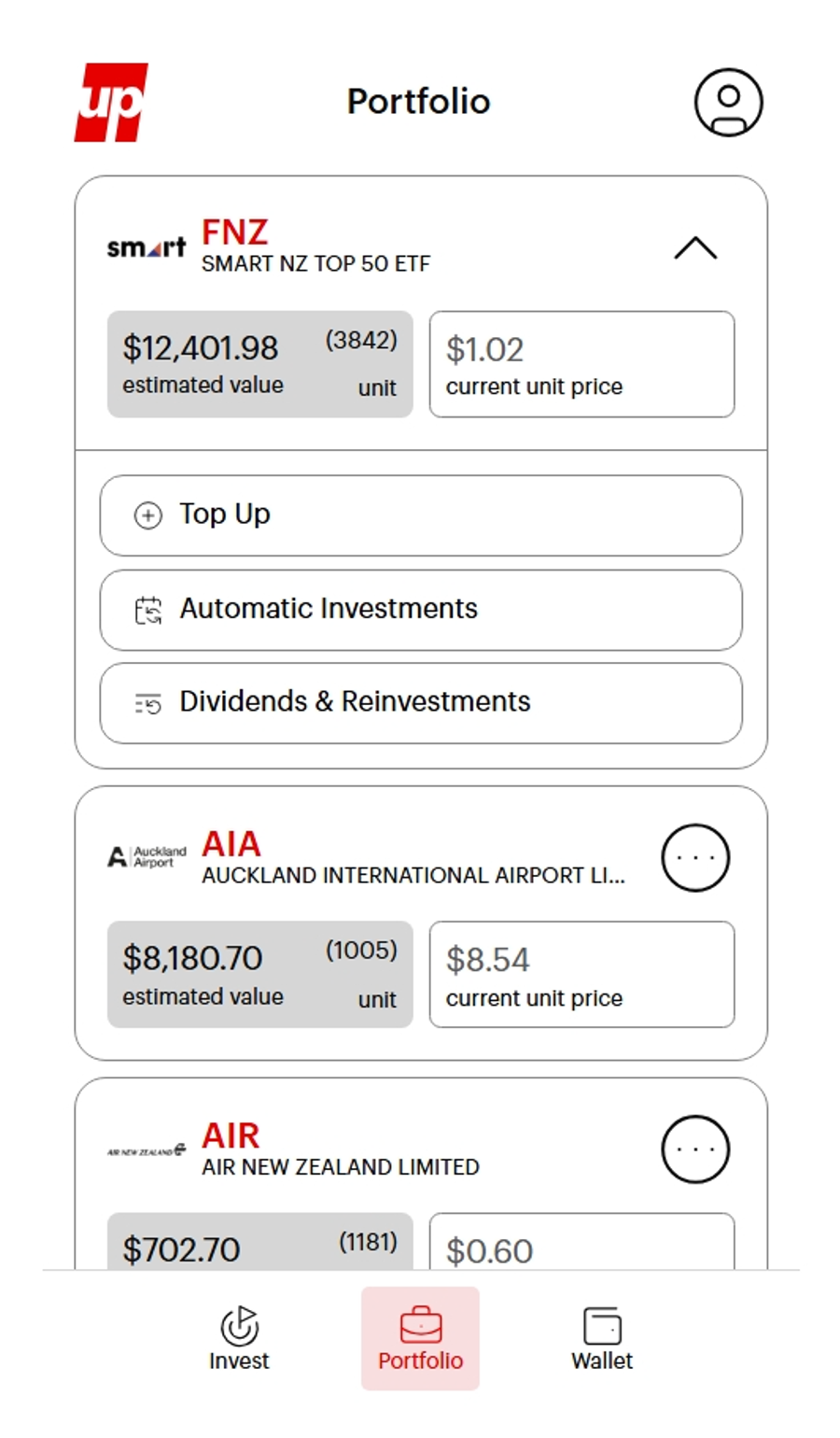Click the Auckland Airport logo
Viewport: 840px width, 1438px height.
click(x=147, y=856)
